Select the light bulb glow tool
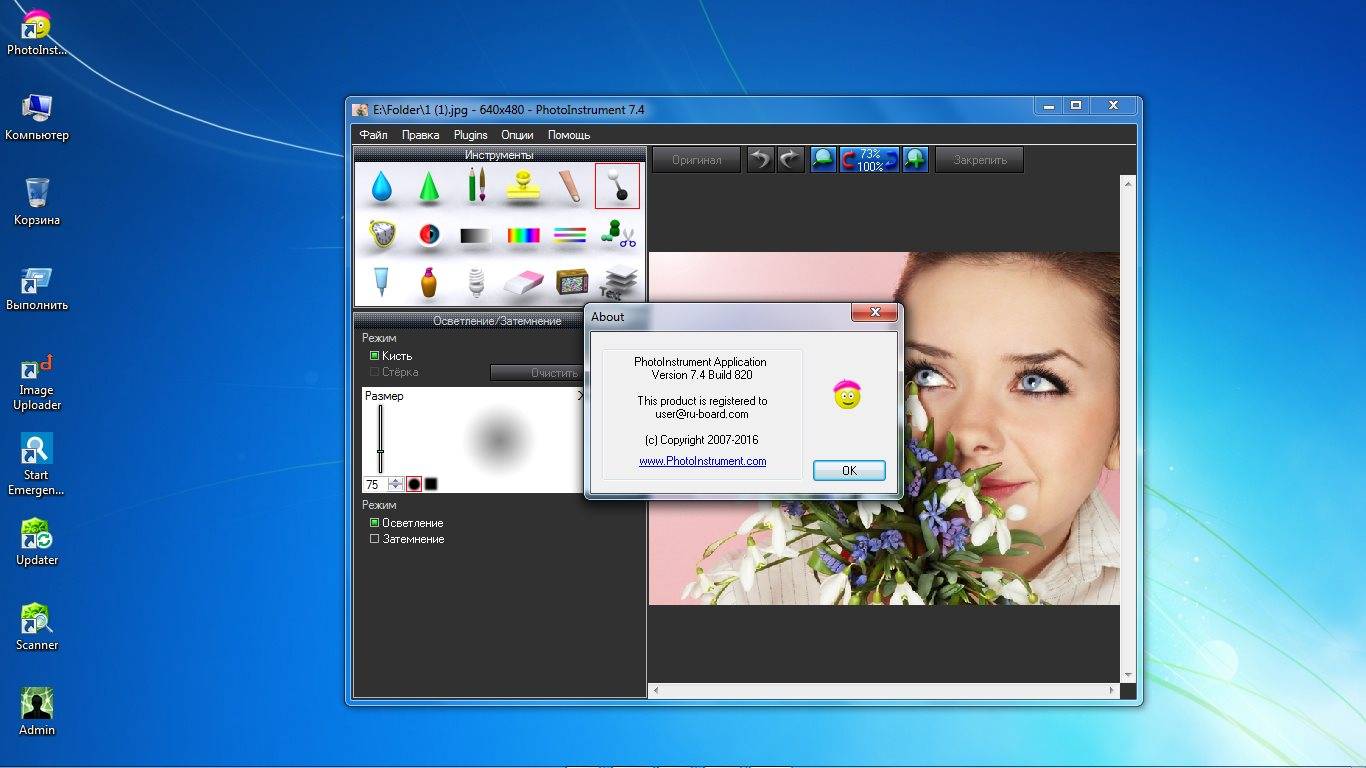 pyautogui.click(x=476, y=282)
